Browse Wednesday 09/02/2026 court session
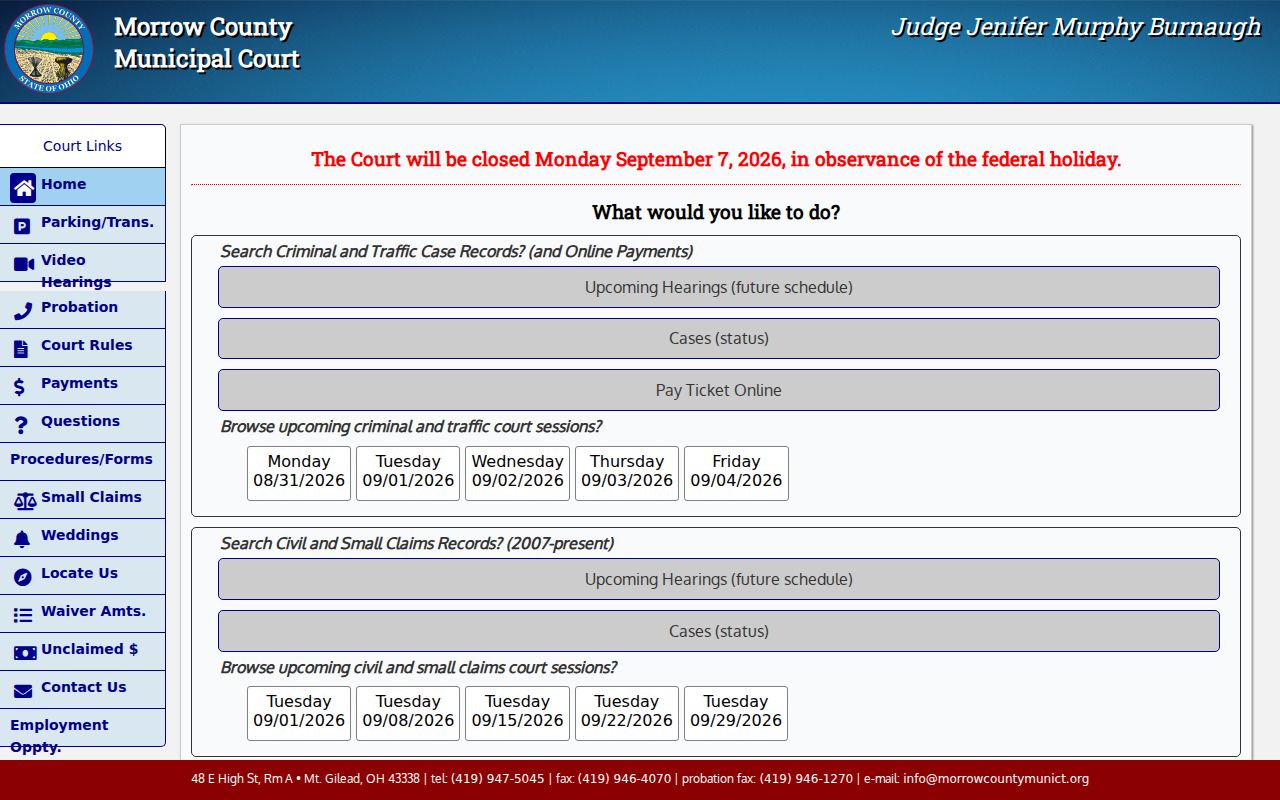The height and width of the screenshot is (800, 1280). 517,473
